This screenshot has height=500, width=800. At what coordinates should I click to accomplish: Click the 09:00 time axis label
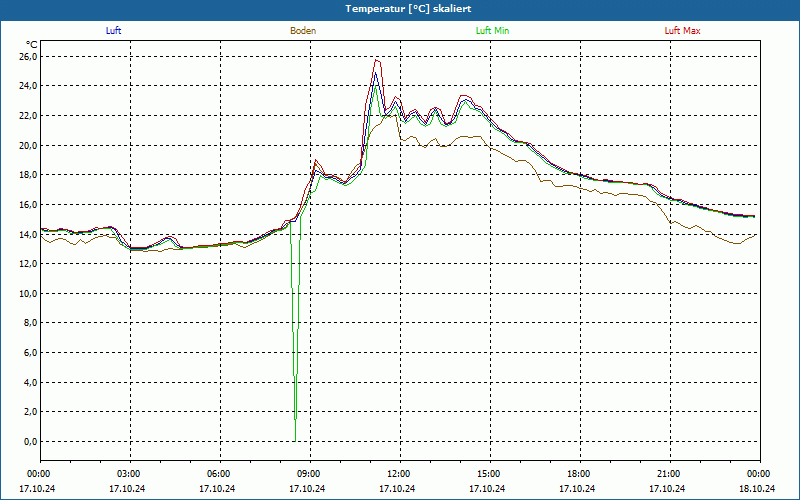pyautogui.click(x=310, y=474)
